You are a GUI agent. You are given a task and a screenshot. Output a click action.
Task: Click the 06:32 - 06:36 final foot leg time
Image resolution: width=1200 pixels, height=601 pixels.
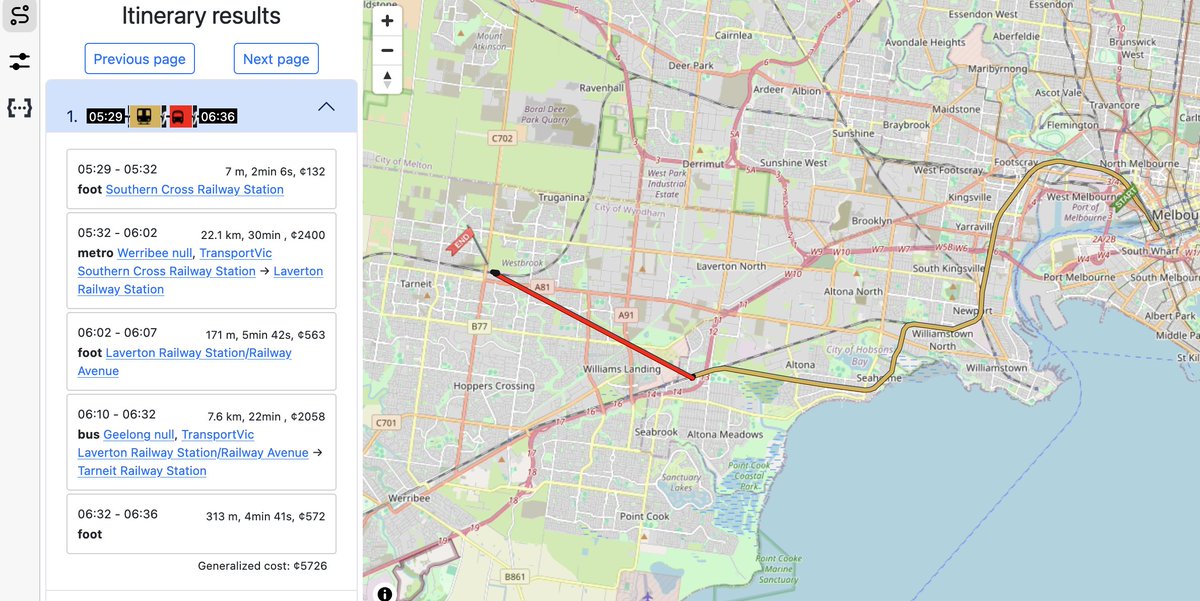click(117, 515)
